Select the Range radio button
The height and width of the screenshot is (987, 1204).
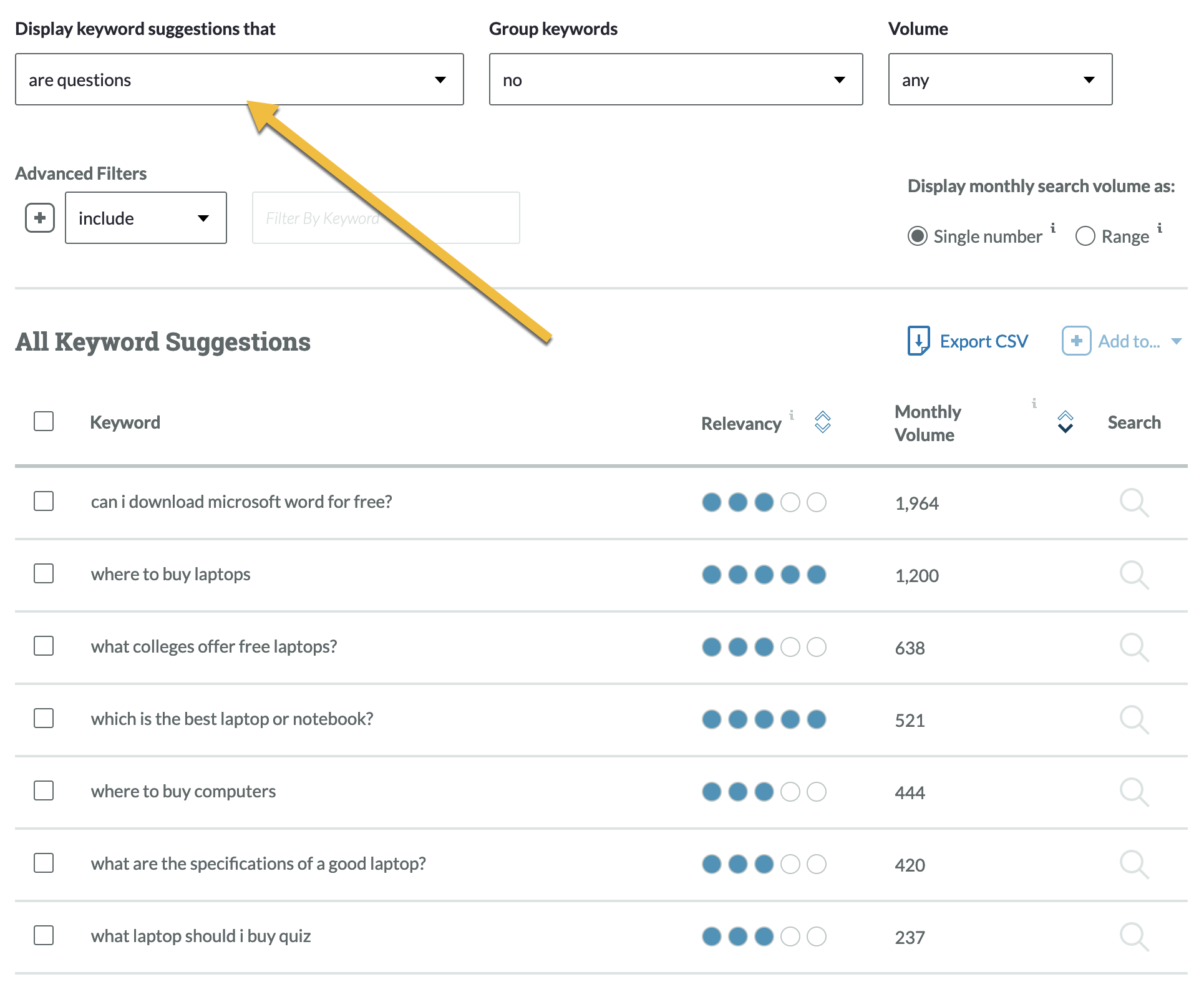(x=1085, y=236)
